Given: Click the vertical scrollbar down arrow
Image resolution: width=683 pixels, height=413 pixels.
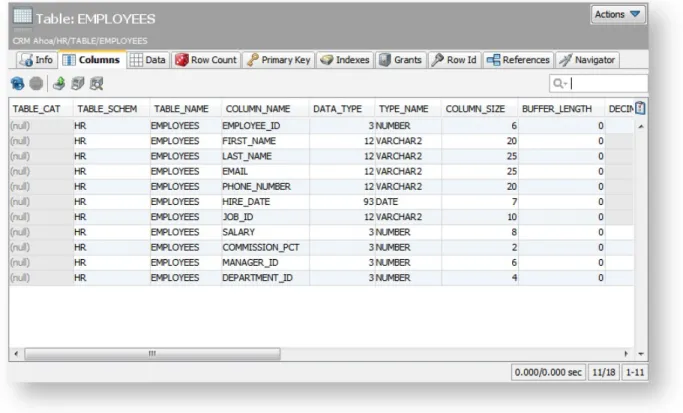Looking at the screenshot, I should pyautogui.click(x=641, y=354).
